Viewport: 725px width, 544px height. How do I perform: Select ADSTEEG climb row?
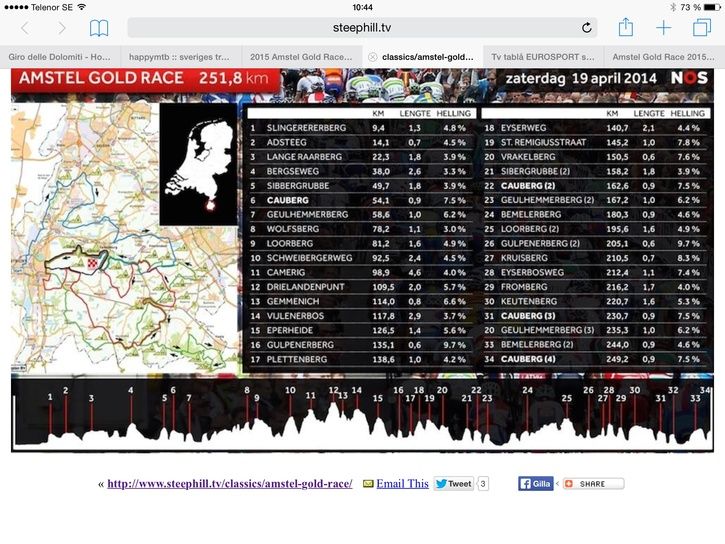pyautogui.click(x=361, y=142)
